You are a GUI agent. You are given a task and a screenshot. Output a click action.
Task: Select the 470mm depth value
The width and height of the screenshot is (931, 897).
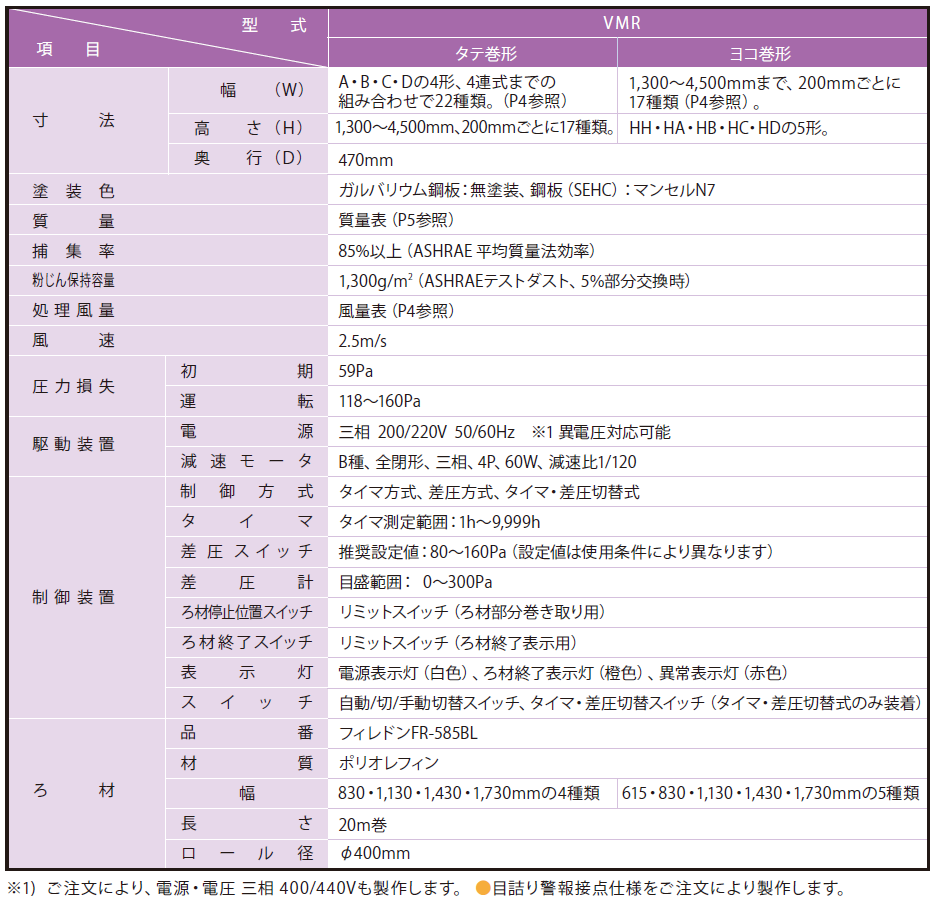tap(366, 160)
